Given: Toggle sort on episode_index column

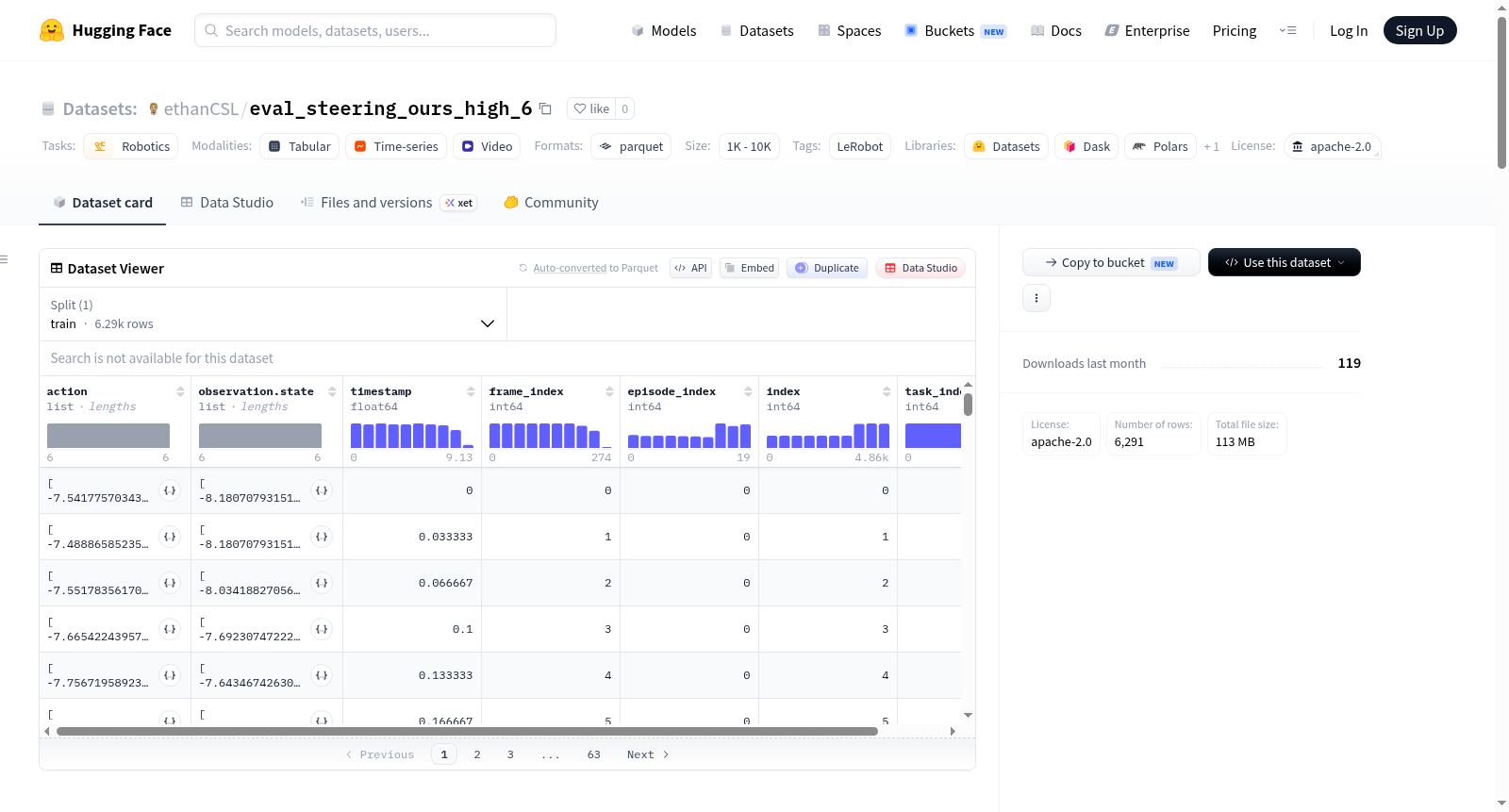Looking at the screenshot, I should (748, 391).
